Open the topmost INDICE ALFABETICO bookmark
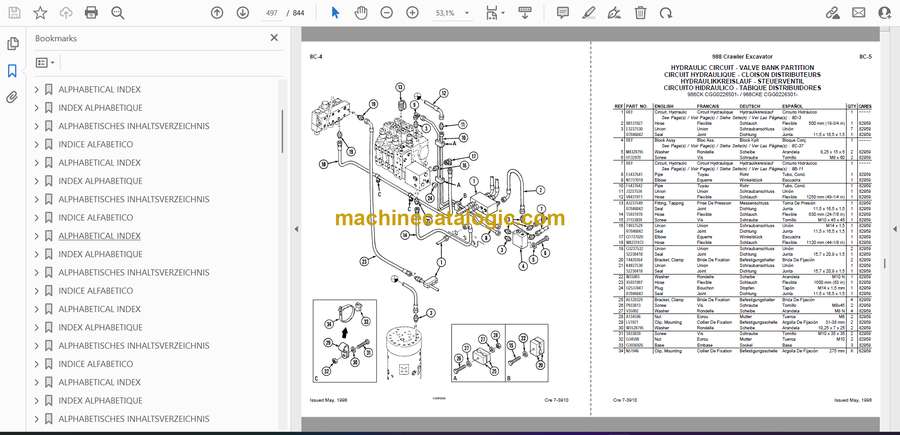Viewport: 900px width, 435px height. click(96, 145)
